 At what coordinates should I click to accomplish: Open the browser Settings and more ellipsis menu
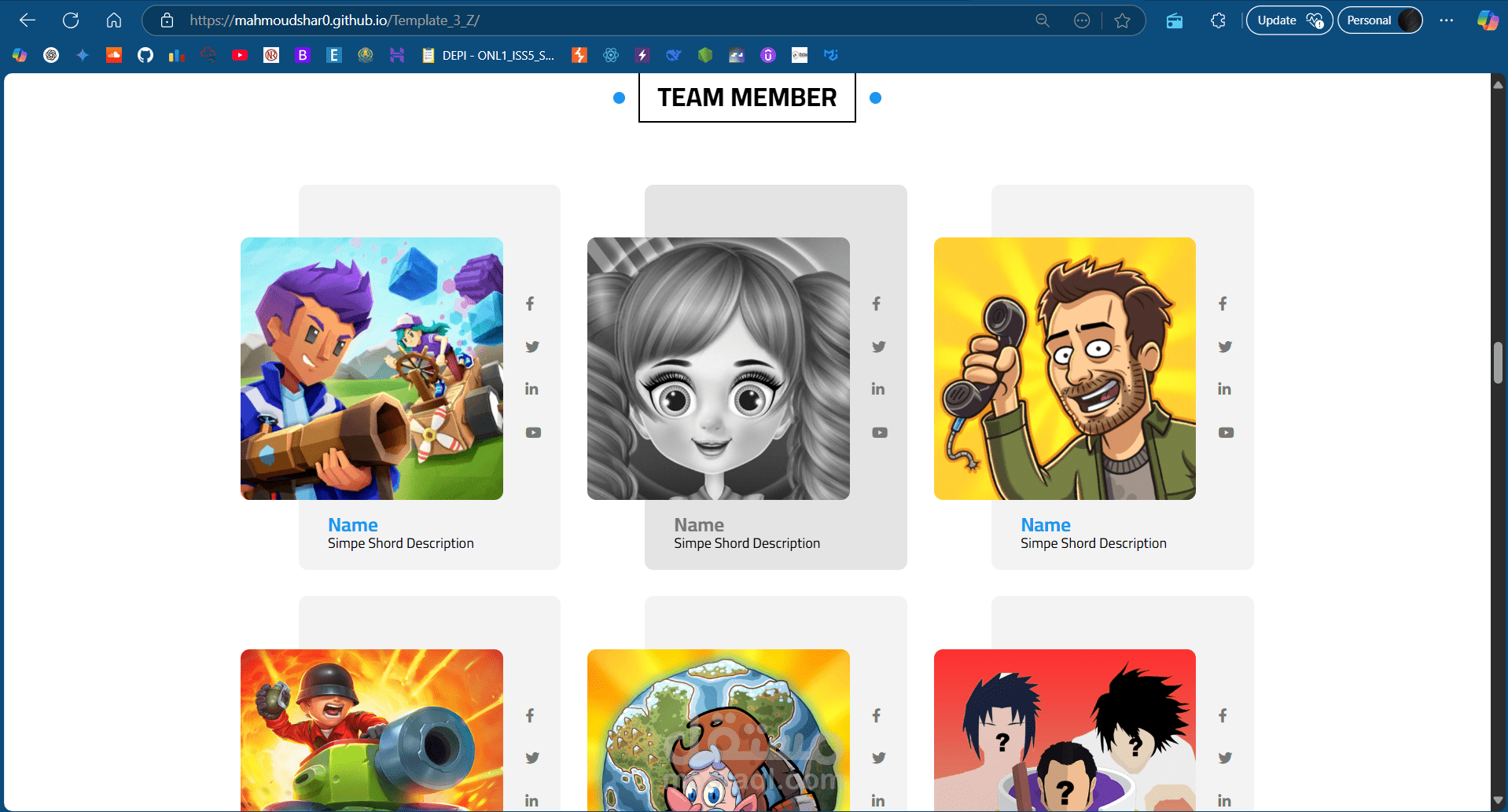(1447, 20)
